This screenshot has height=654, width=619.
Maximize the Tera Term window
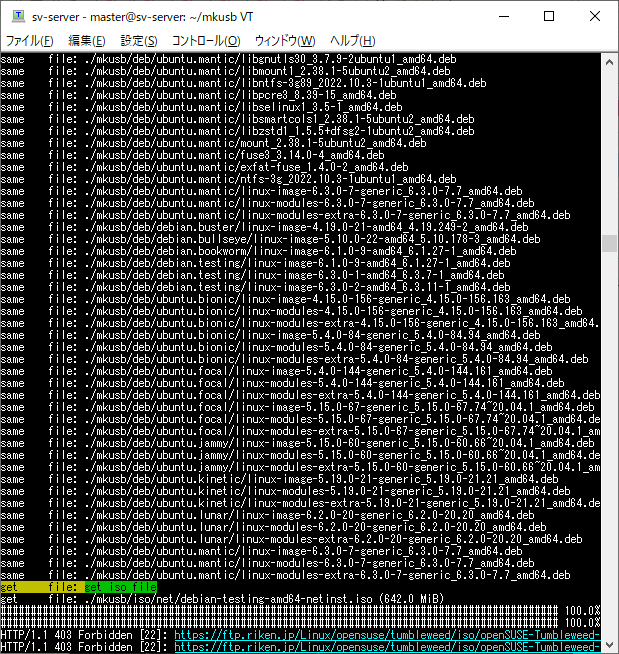pos(549,16)
